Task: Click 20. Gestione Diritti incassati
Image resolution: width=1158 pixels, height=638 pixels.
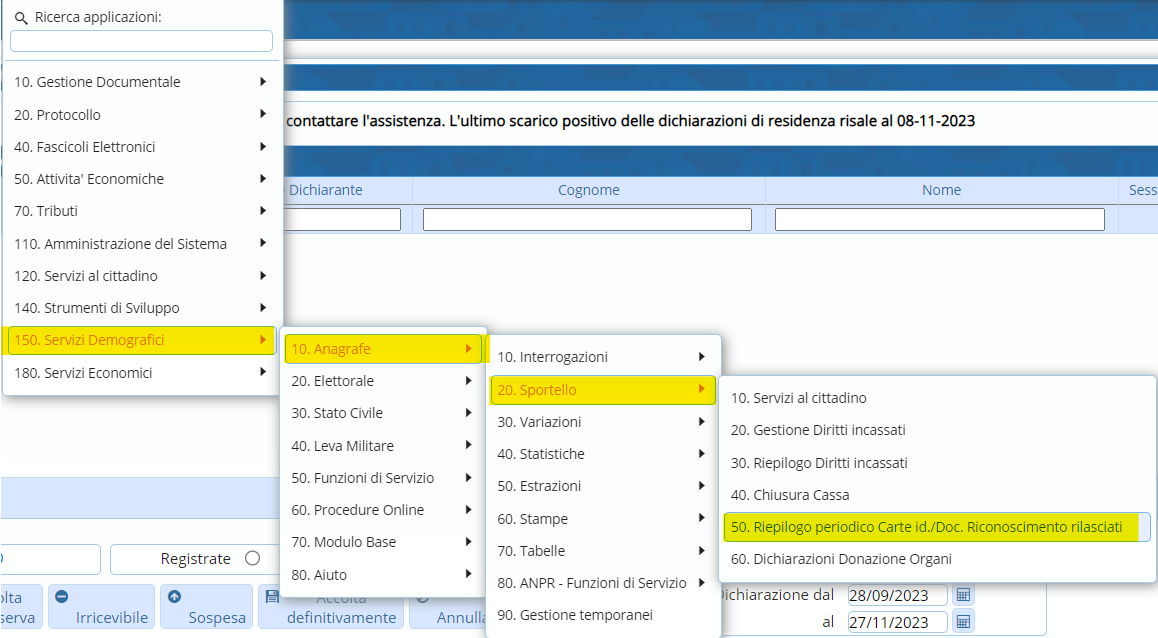Action: coord(818,430)
